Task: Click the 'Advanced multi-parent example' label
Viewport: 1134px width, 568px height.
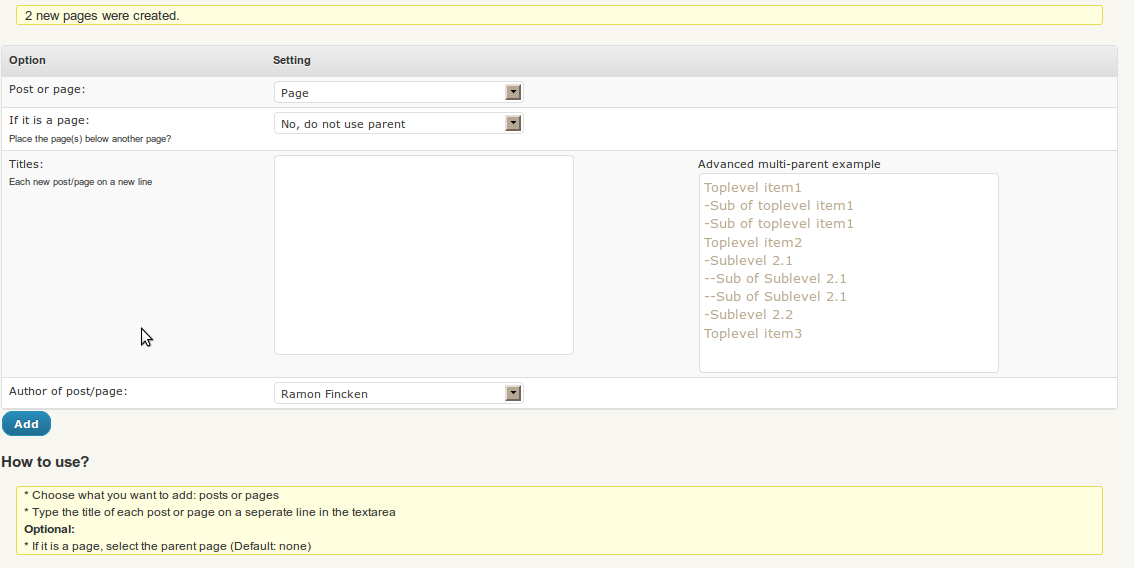Action: pyautogui.click(x=789, y=164)
